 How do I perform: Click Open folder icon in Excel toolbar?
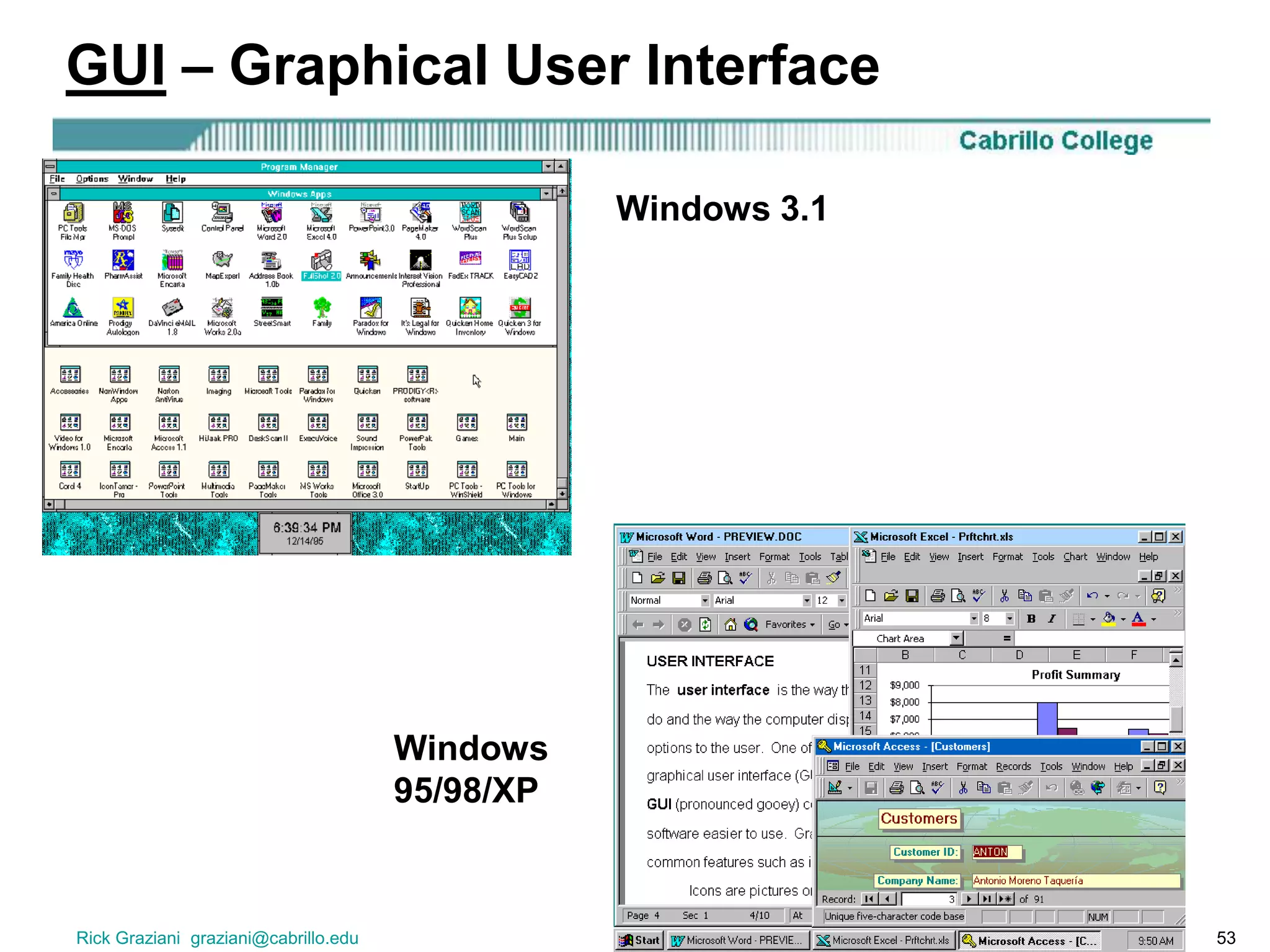click(x=891, y=596)
